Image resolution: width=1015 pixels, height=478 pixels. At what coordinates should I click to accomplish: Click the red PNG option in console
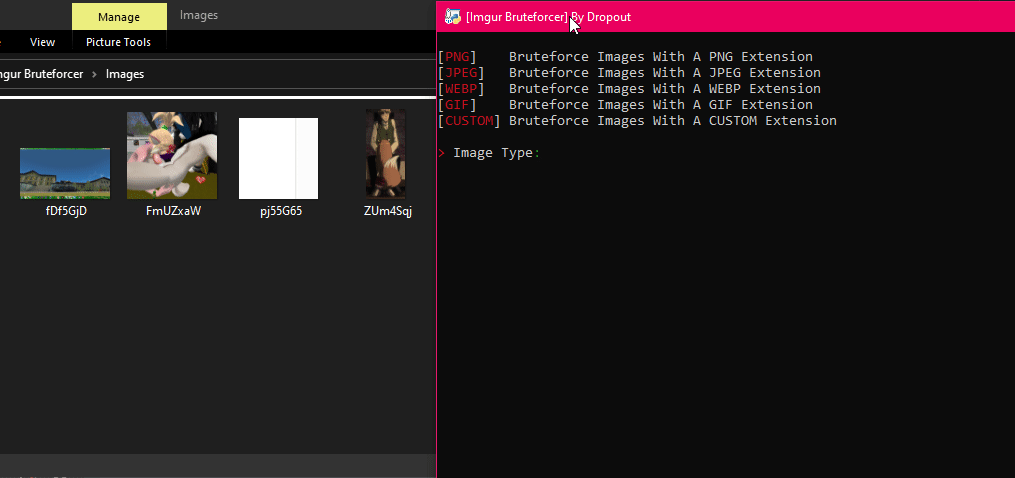[457, 57]
